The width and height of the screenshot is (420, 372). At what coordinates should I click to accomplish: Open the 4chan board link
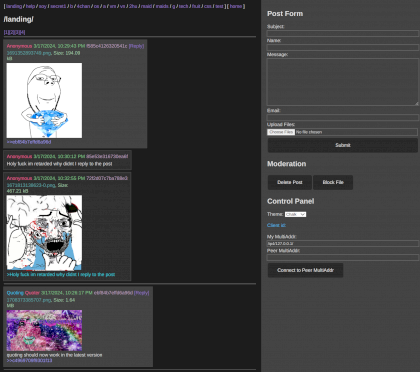coord(83,6)
